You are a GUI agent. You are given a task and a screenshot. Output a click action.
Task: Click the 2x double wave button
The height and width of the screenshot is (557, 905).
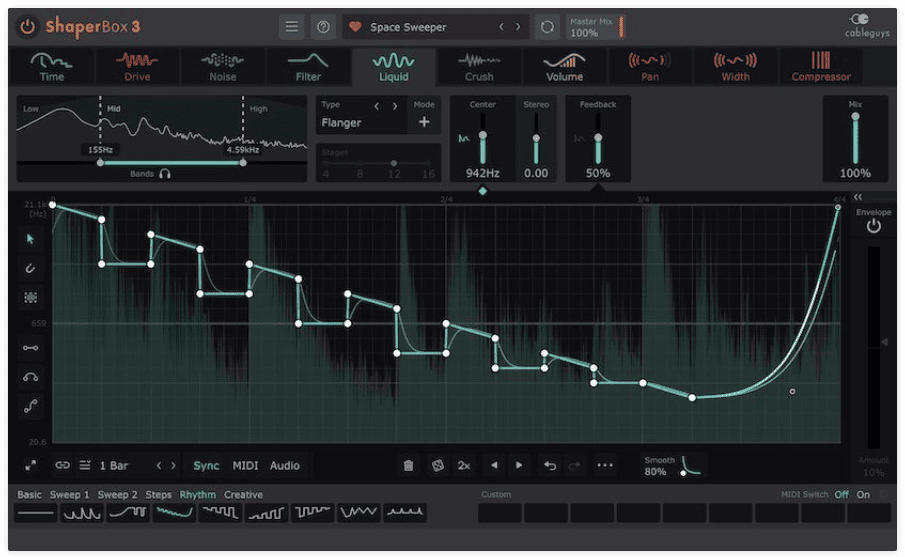(x=464, y=466)
